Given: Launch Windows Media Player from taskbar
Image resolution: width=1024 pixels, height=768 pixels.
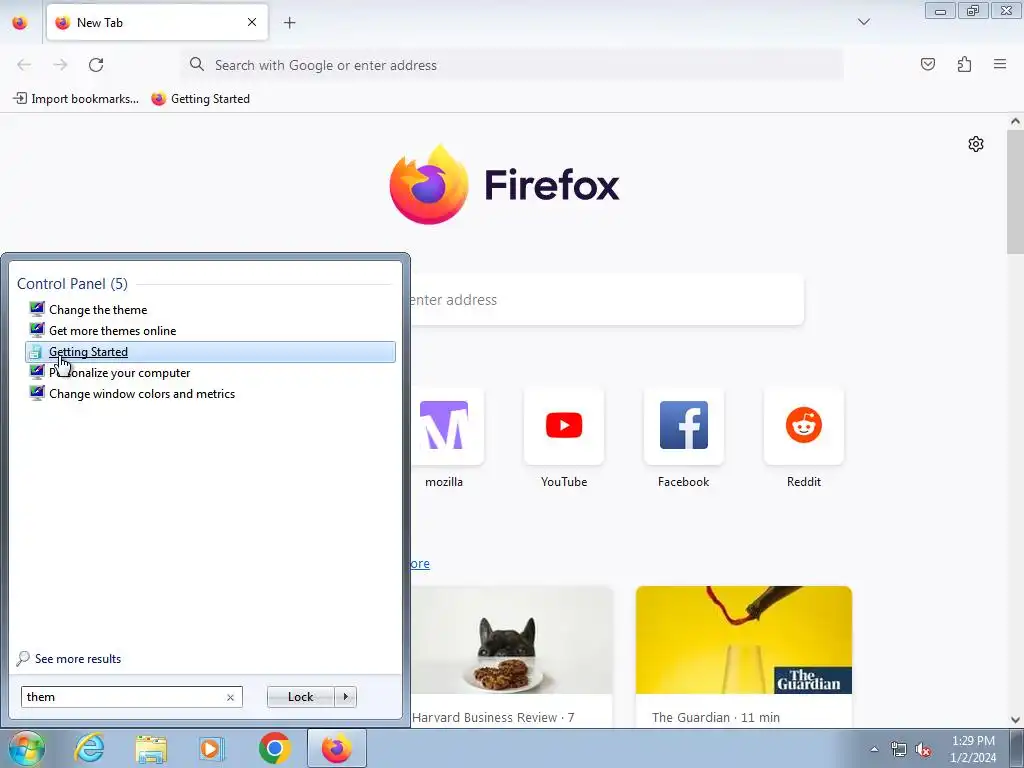Looking at the screenshot, I should coord(212,748).
